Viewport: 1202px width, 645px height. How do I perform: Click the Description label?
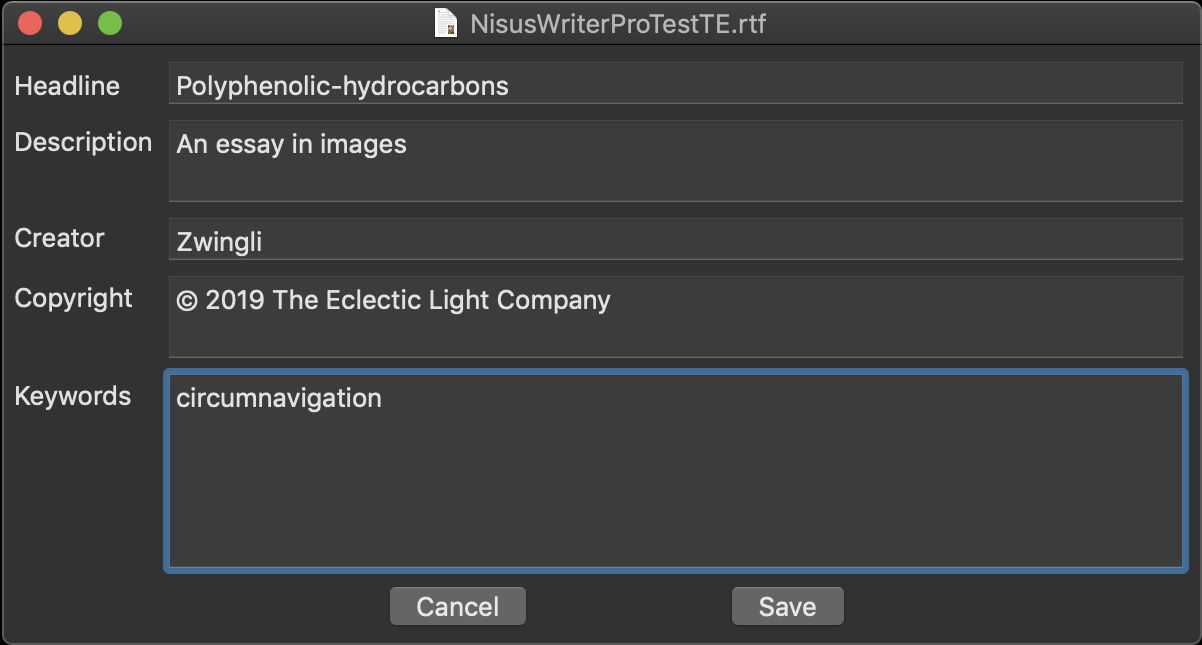[83, 142]
